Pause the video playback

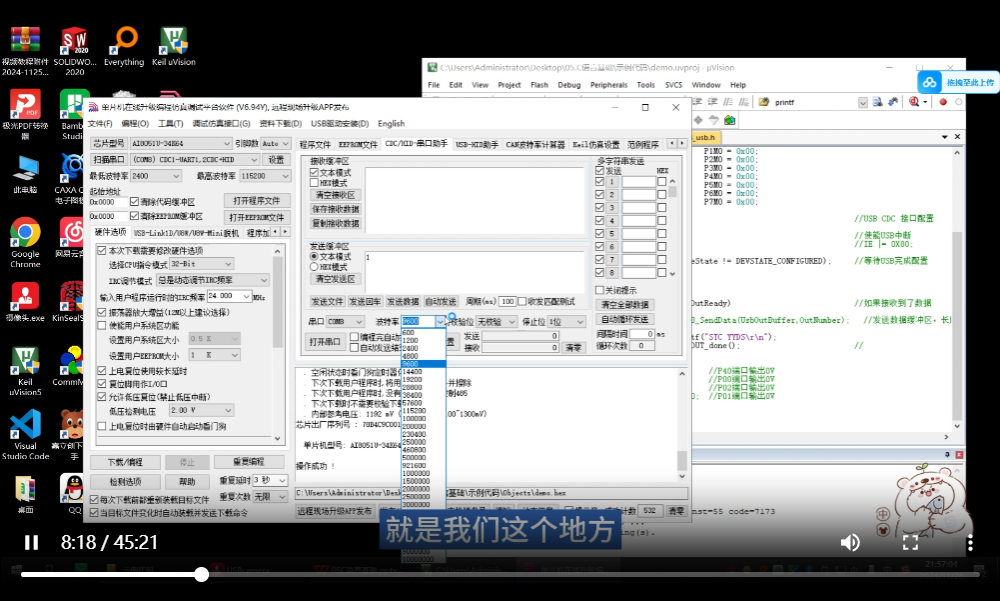pos(31,542)
